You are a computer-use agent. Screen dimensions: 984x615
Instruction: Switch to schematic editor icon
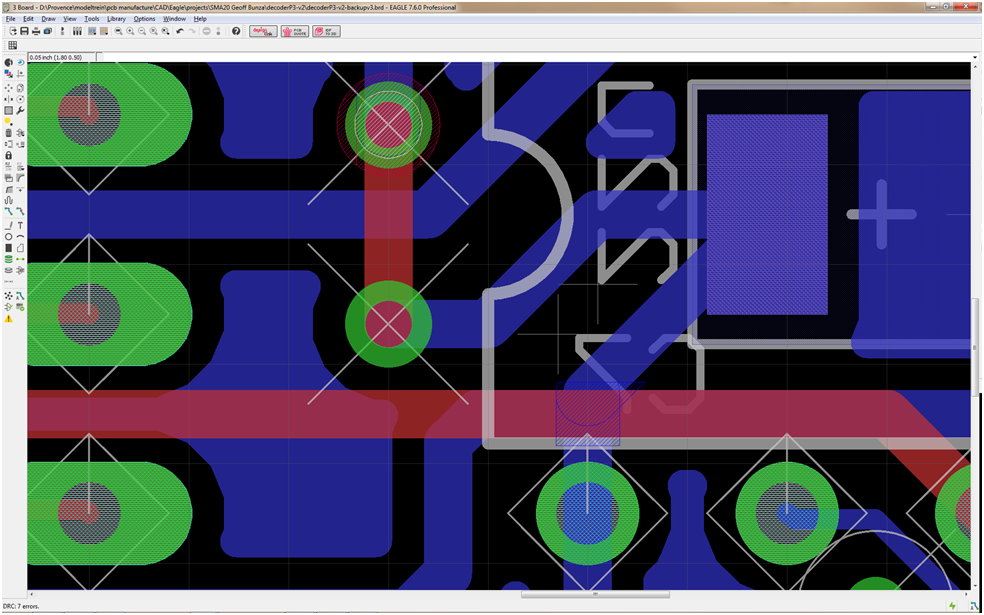[x=62, y=31]
